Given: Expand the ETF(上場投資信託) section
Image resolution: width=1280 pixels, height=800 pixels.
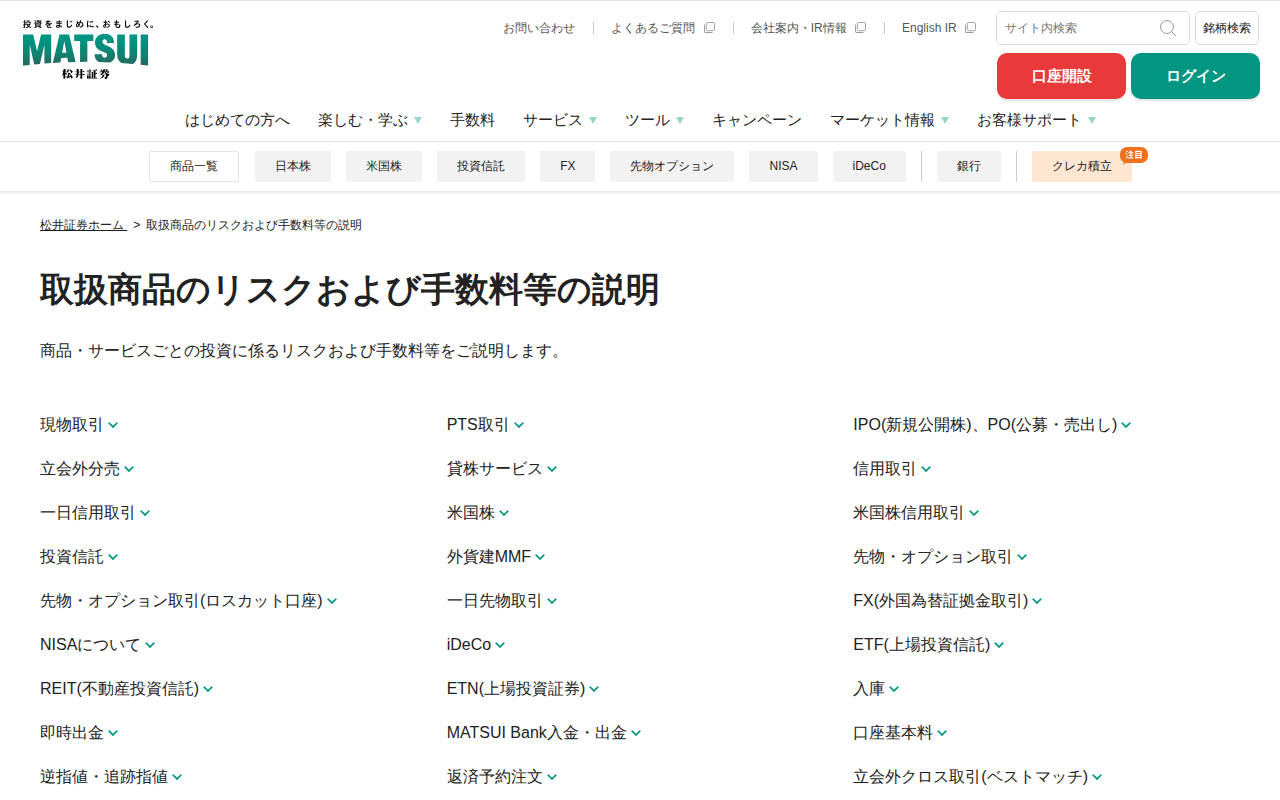Looking at the screenshot, I should (929, 645).
